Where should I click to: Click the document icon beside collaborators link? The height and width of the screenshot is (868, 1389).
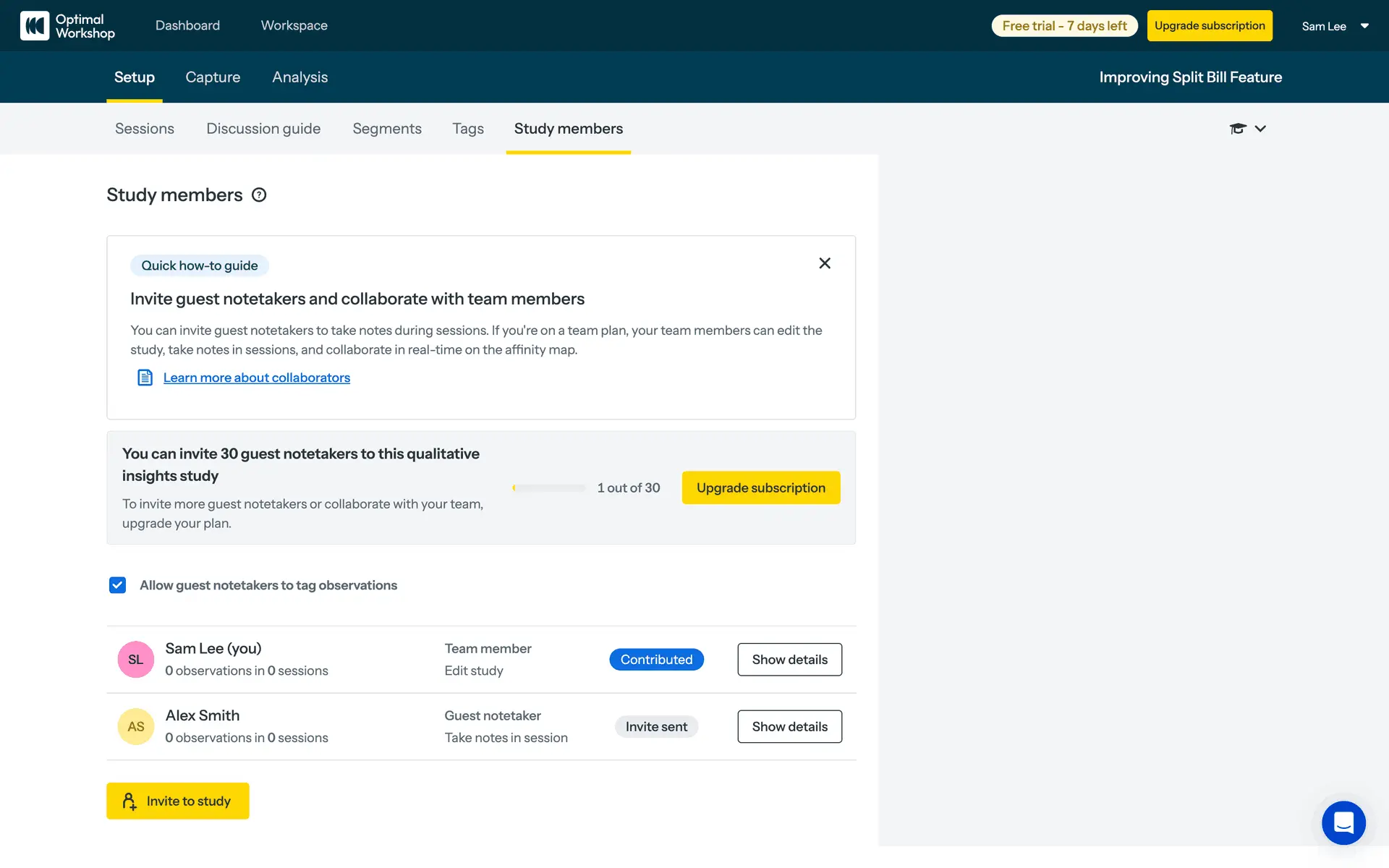pyautogui.click(x=145, y=378)
